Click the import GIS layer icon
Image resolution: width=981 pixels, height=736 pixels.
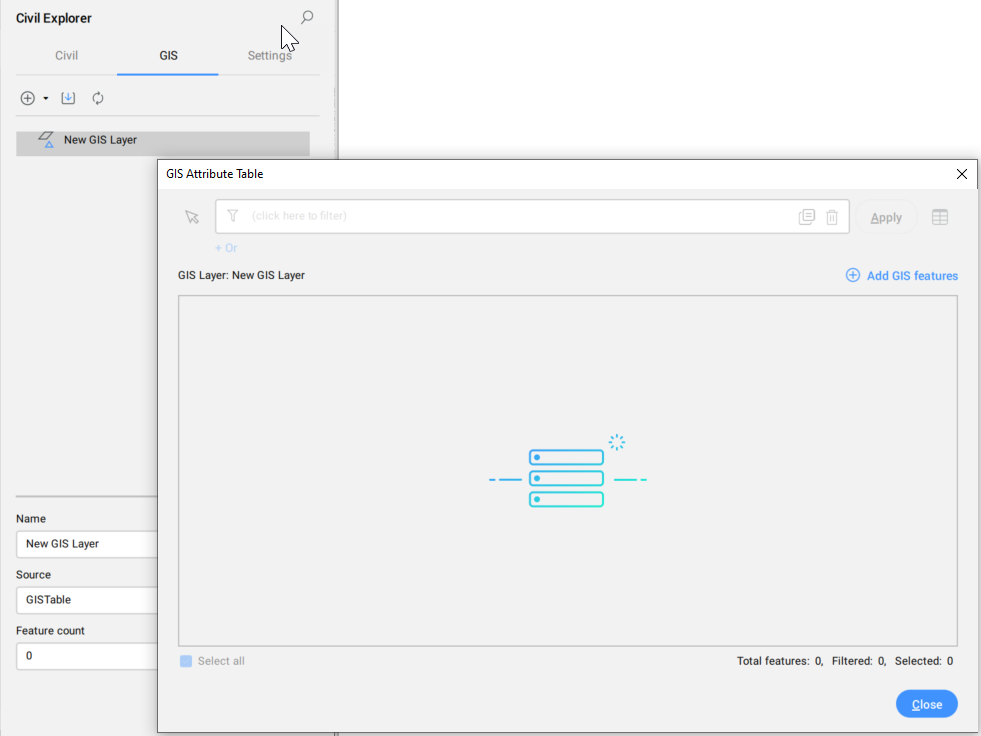coord(68,98)
